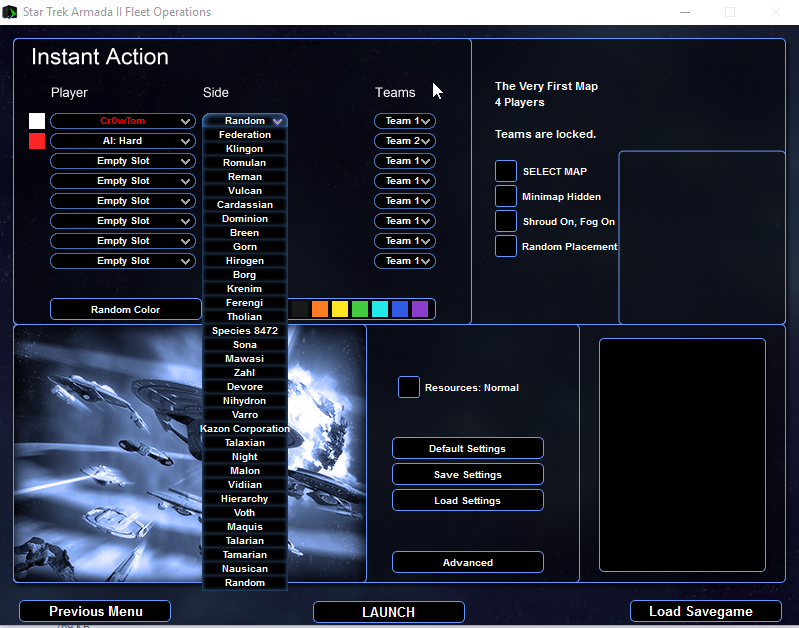The image size is (799, 628).
Task: Pick Vulcan from the side list
Action: coord(245,191)
